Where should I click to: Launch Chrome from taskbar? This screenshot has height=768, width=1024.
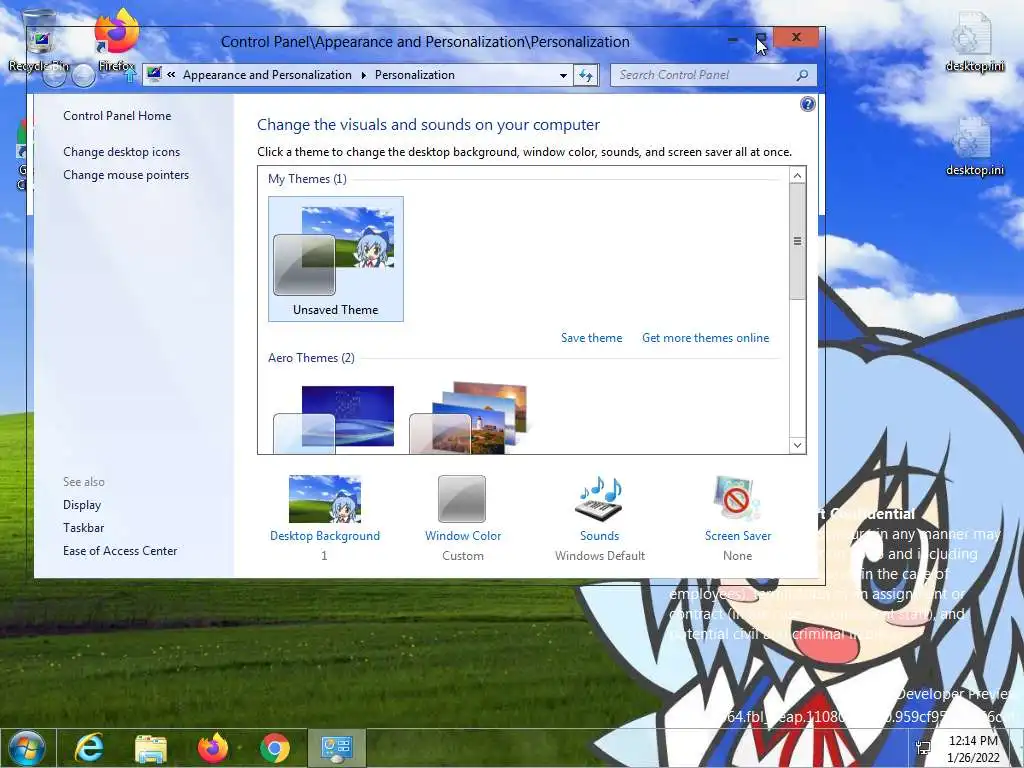(275, 748)
